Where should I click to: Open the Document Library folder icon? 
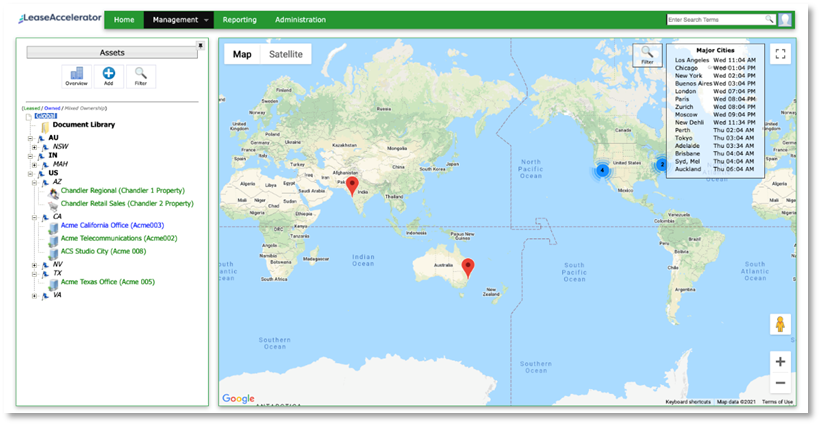coord(45,127)
